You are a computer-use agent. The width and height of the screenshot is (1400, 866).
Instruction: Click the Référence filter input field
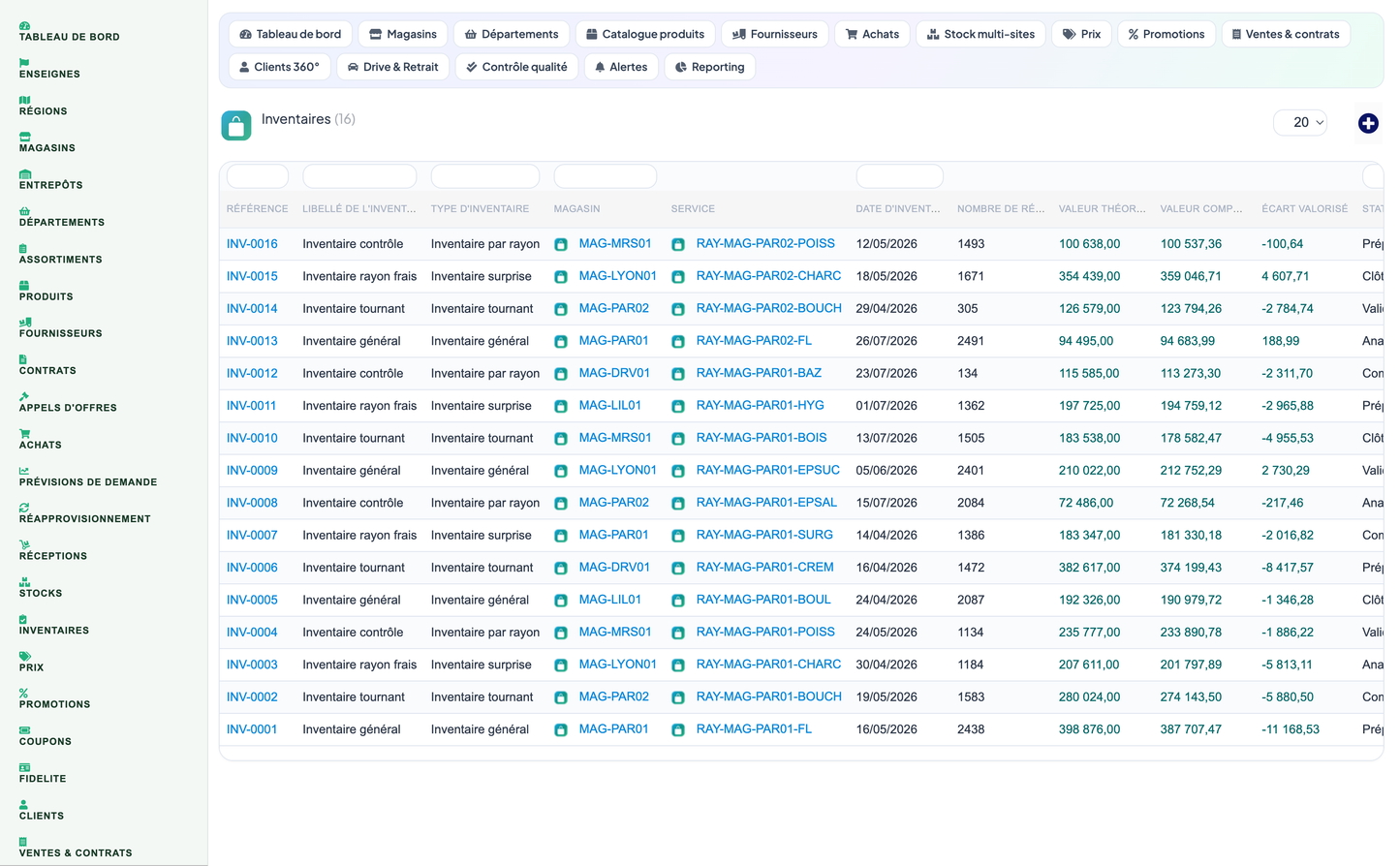(258, 176)
